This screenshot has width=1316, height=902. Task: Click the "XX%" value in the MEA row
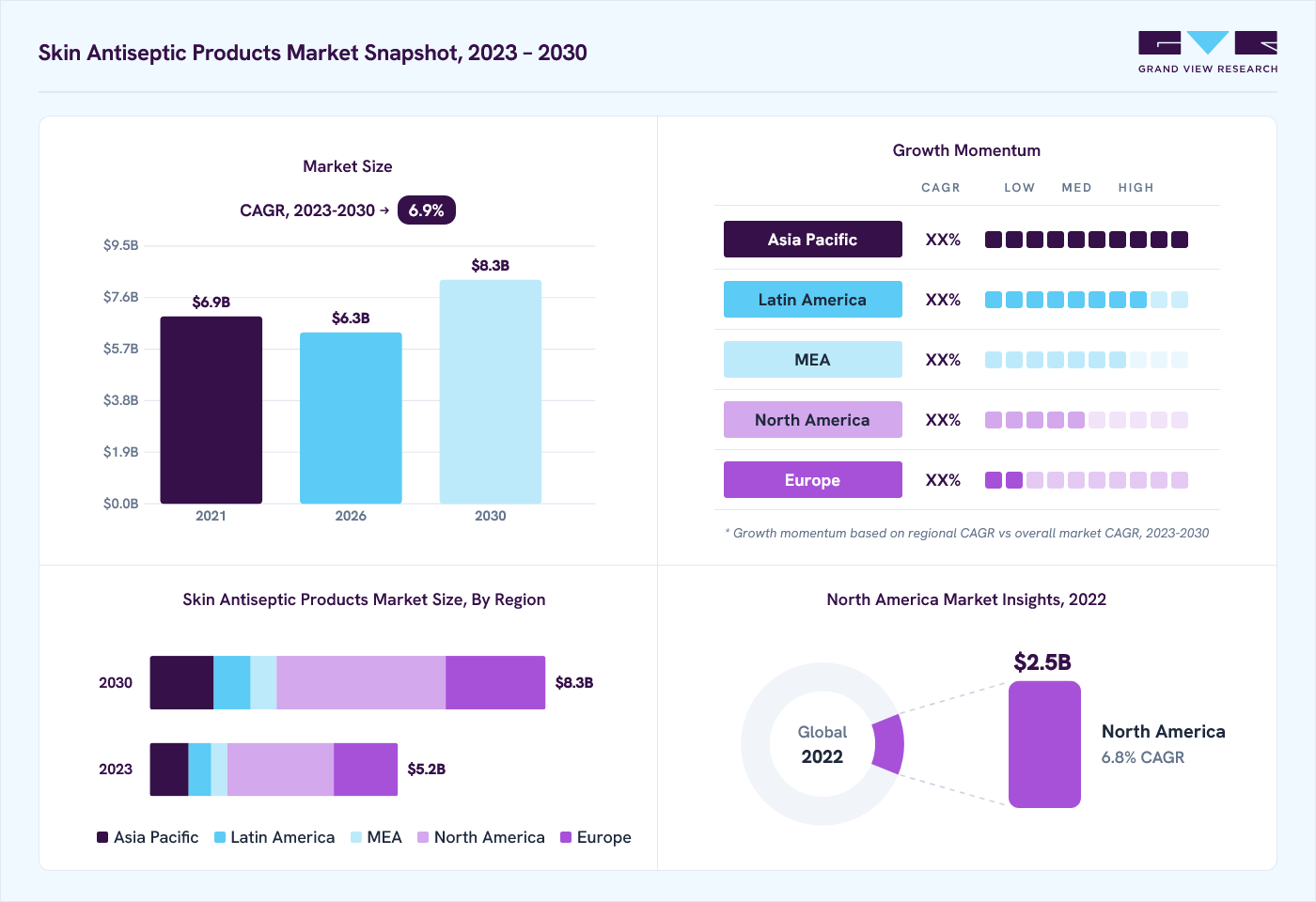[x=943, y=360]
